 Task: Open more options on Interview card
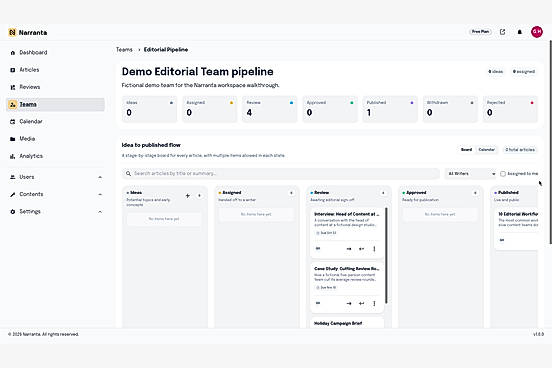[x=374, y=249]
